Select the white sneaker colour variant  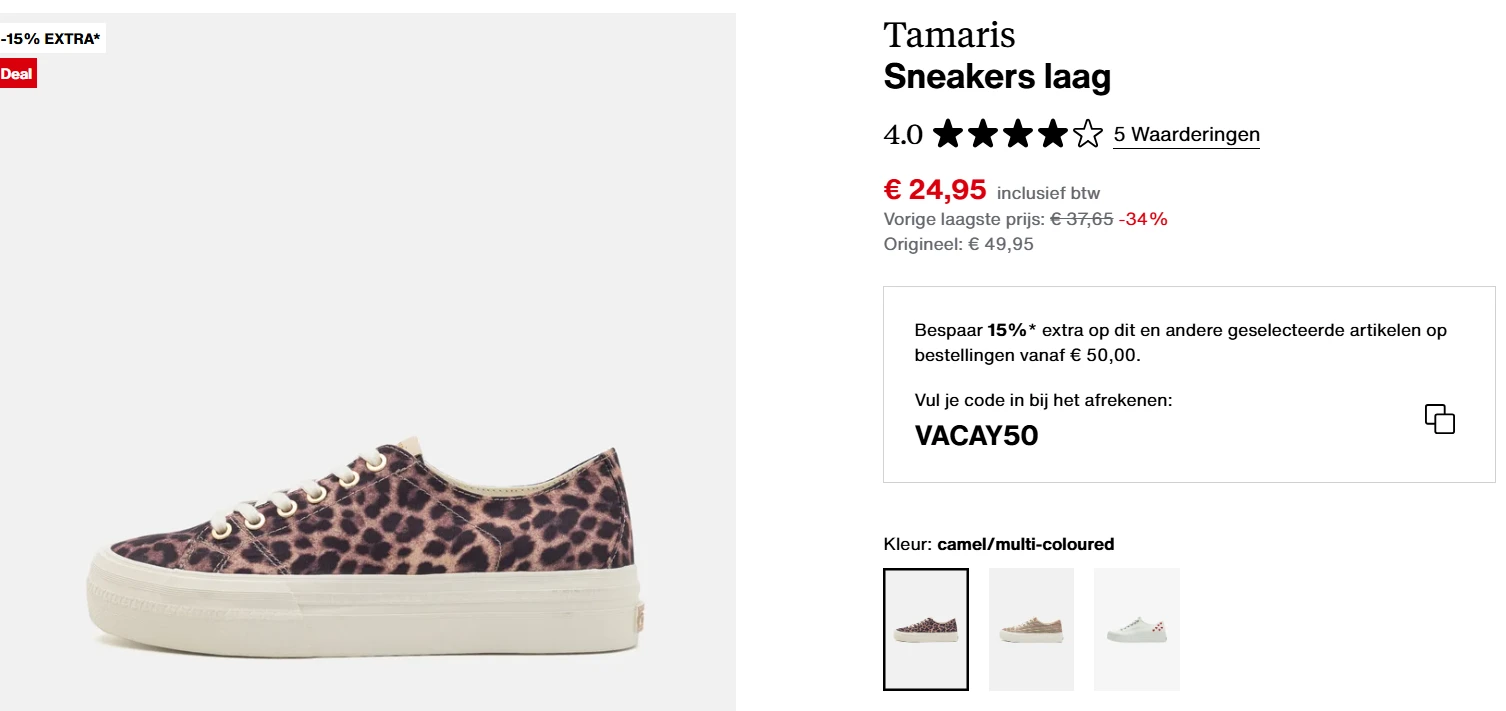pyautogui.click(x=1137, y=629)
